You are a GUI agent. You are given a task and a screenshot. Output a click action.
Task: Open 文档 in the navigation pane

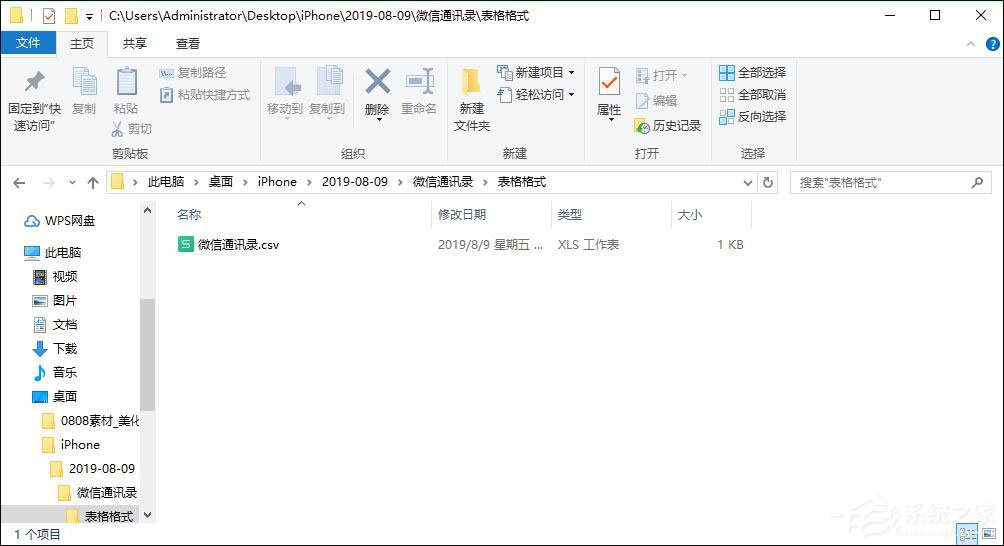[x=55, y=325]
